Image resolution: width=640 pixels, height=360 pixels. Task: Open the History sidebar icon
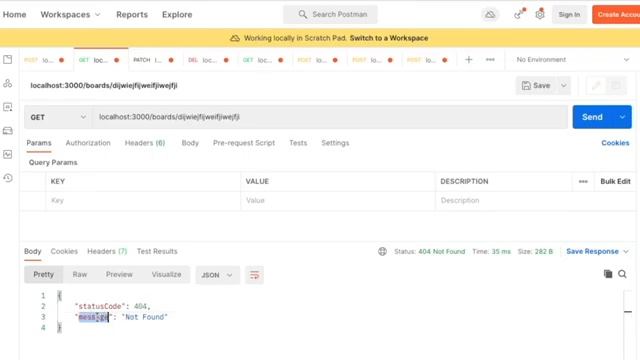(8, 178)
